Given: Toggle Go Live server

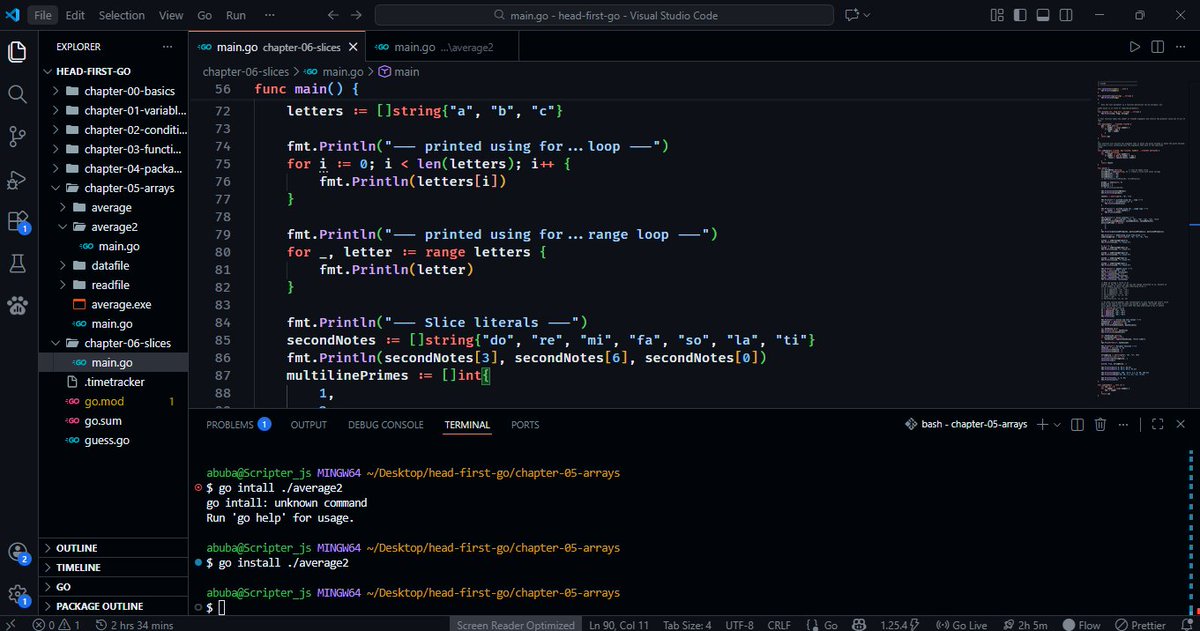Looking at the screenshot, I should (962, 624).
